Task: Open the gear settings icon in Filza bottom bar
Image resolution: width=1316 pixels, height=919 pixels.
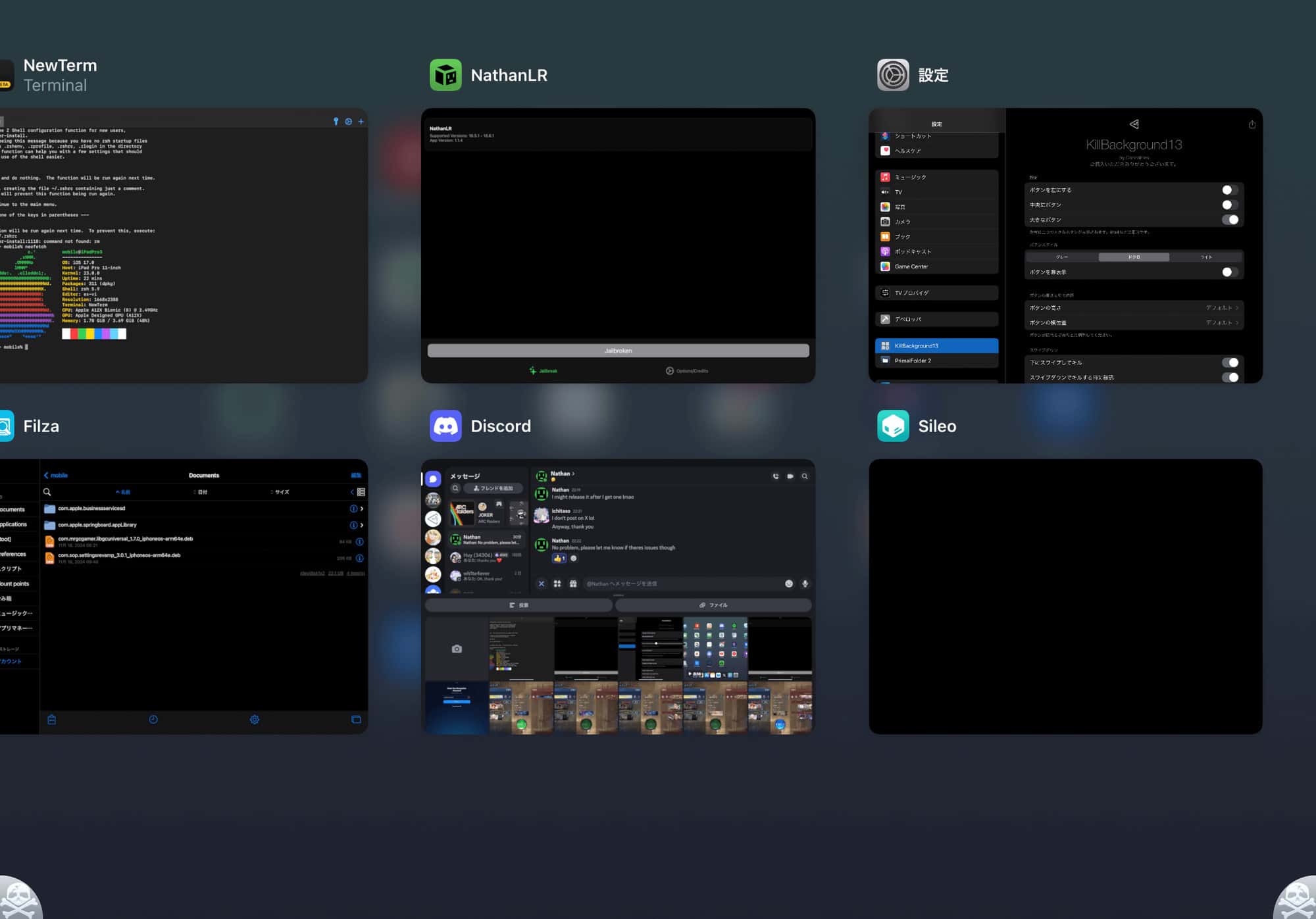Action: click(255, 720)
